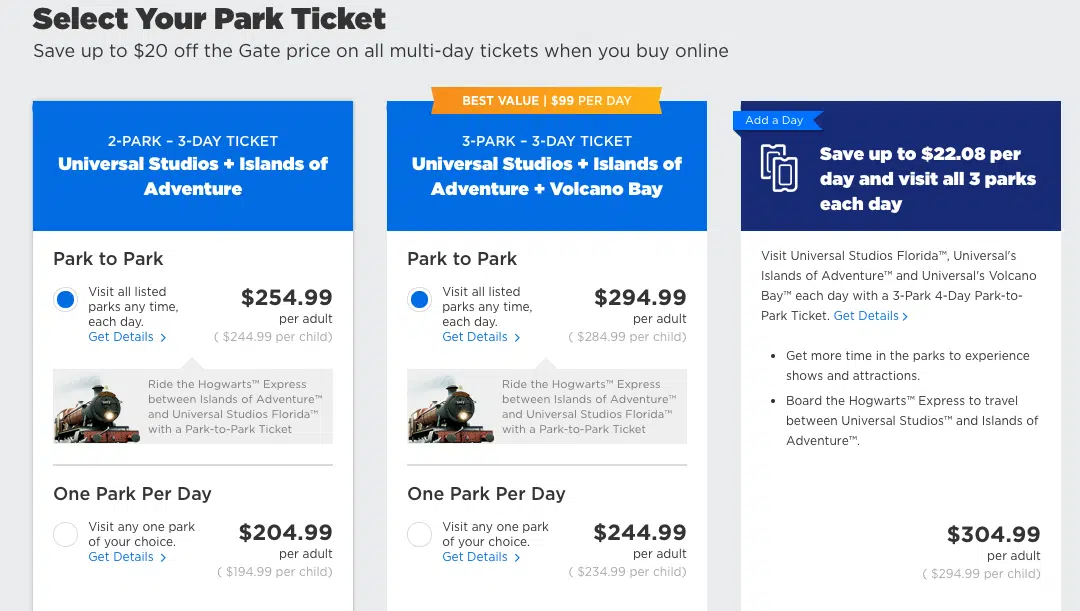Click the Save up to $22.08 per day banner

(x=901, y=166)
